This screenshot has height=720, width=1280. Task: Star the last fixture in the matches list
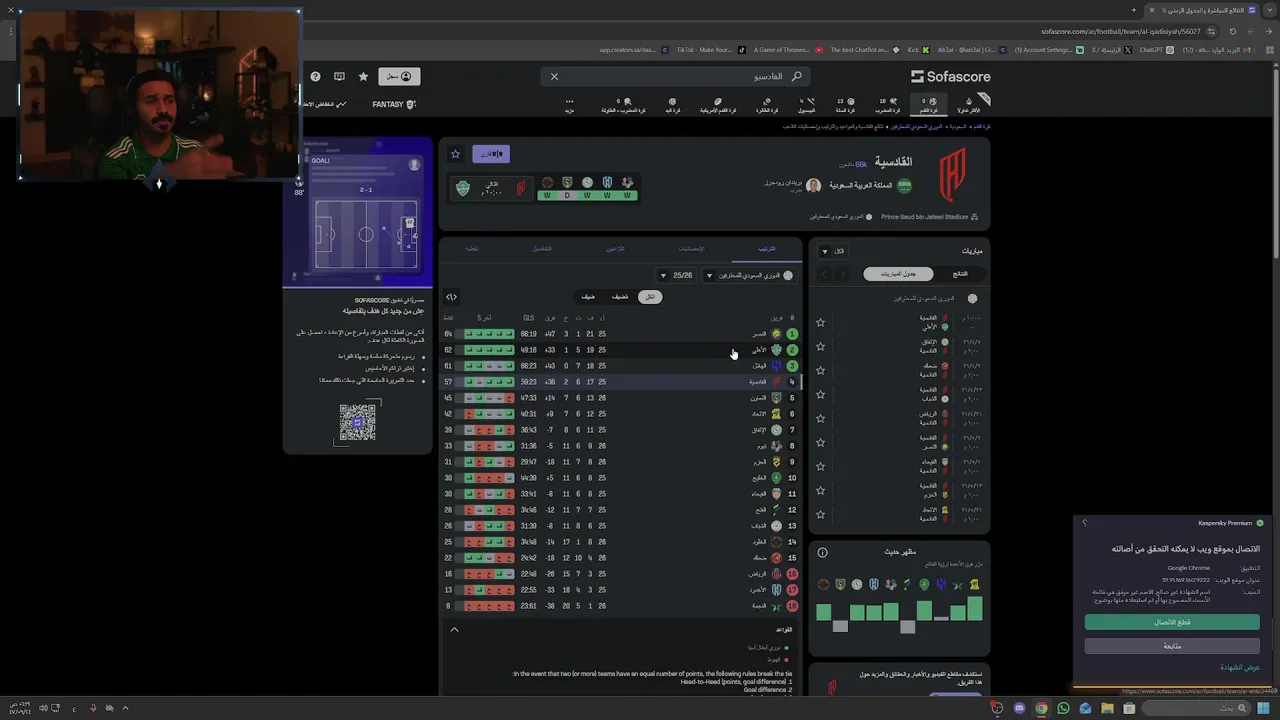(820, 514)
